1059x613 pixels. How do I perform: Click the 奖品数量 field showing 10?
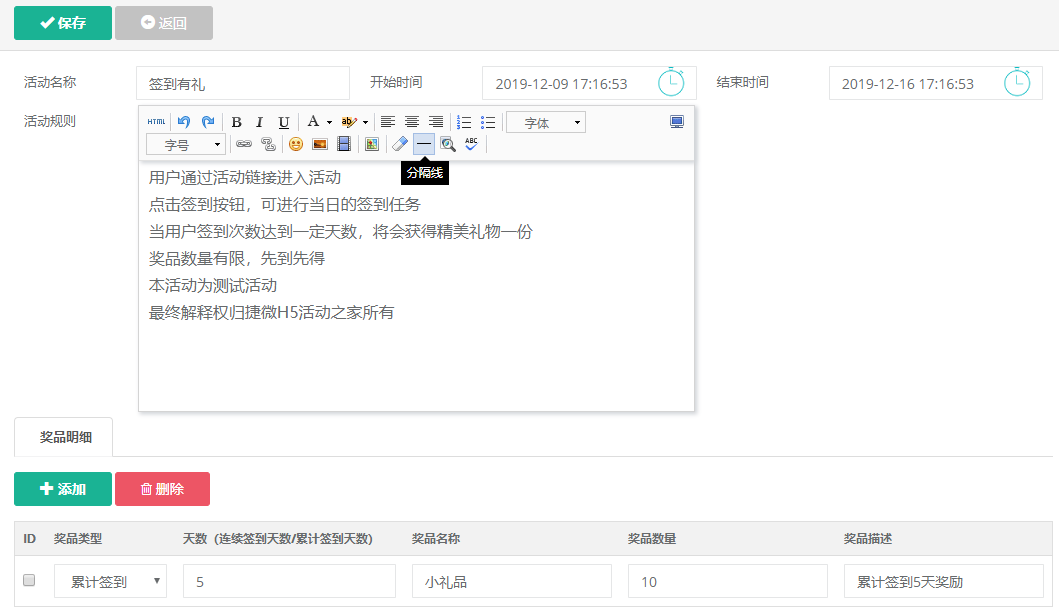pos(727,581)
